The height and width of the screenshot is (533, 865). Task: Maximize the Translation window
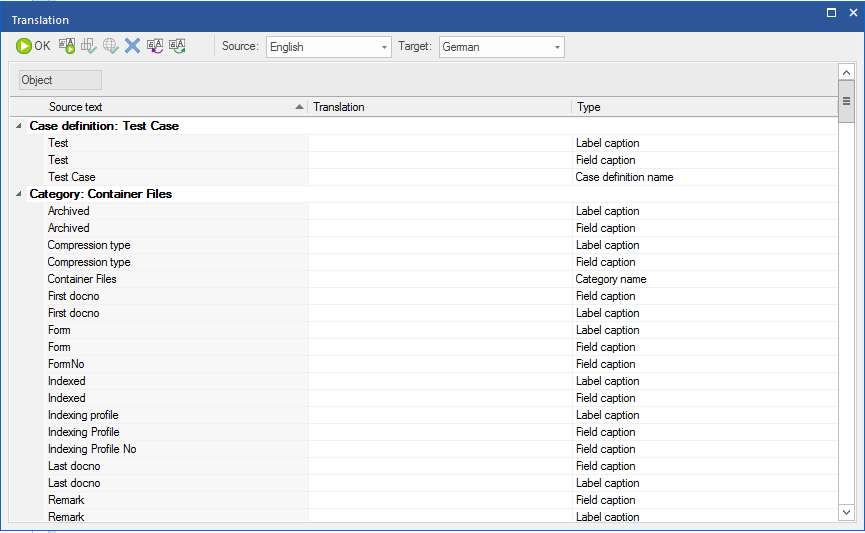click(x=831, y=13)
